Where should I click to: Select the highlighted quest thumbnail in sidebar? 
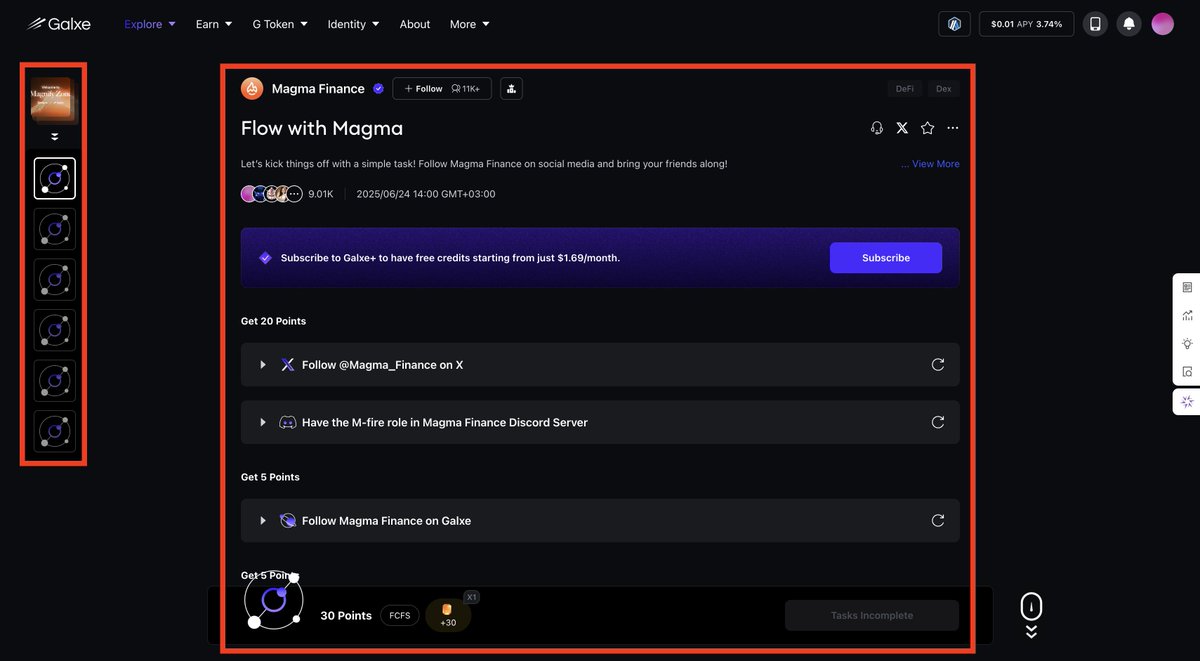[55, 179]
